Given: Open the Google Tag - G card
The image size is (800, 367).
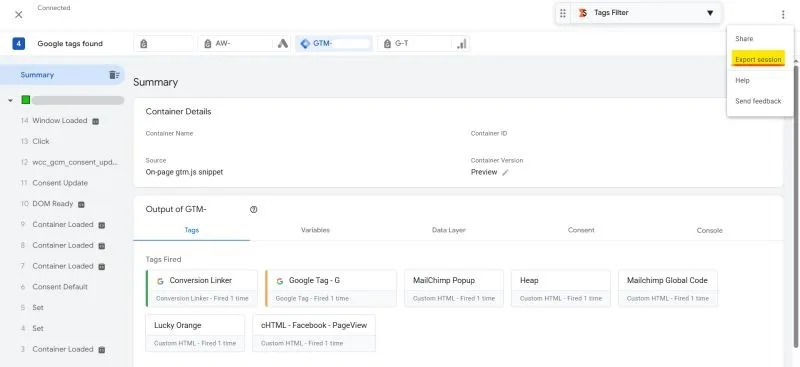Looking at the screenshot, I should 331,288.
